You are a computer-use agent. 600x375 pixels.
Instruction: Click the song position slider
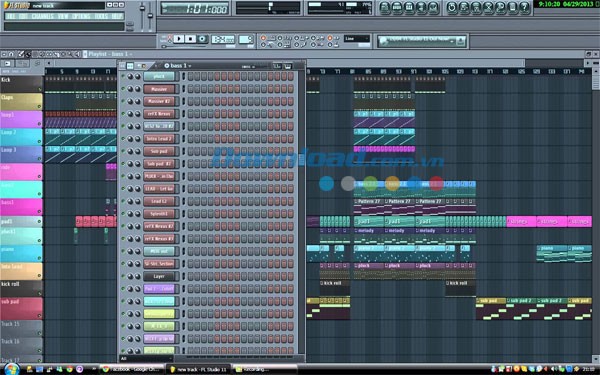pyautogui.click(x=184, y=46)
